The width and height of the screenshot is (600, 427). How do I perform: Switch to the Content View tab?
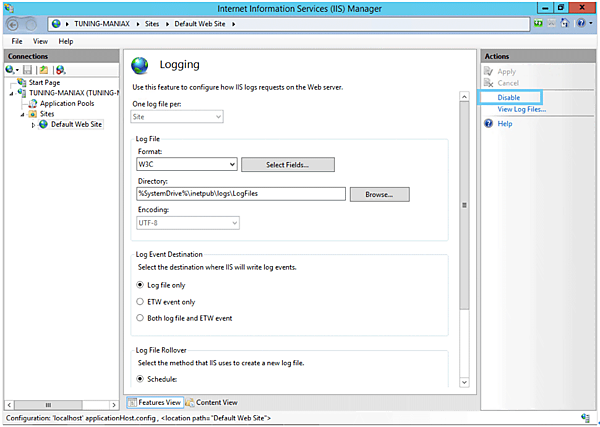point(211,402)
